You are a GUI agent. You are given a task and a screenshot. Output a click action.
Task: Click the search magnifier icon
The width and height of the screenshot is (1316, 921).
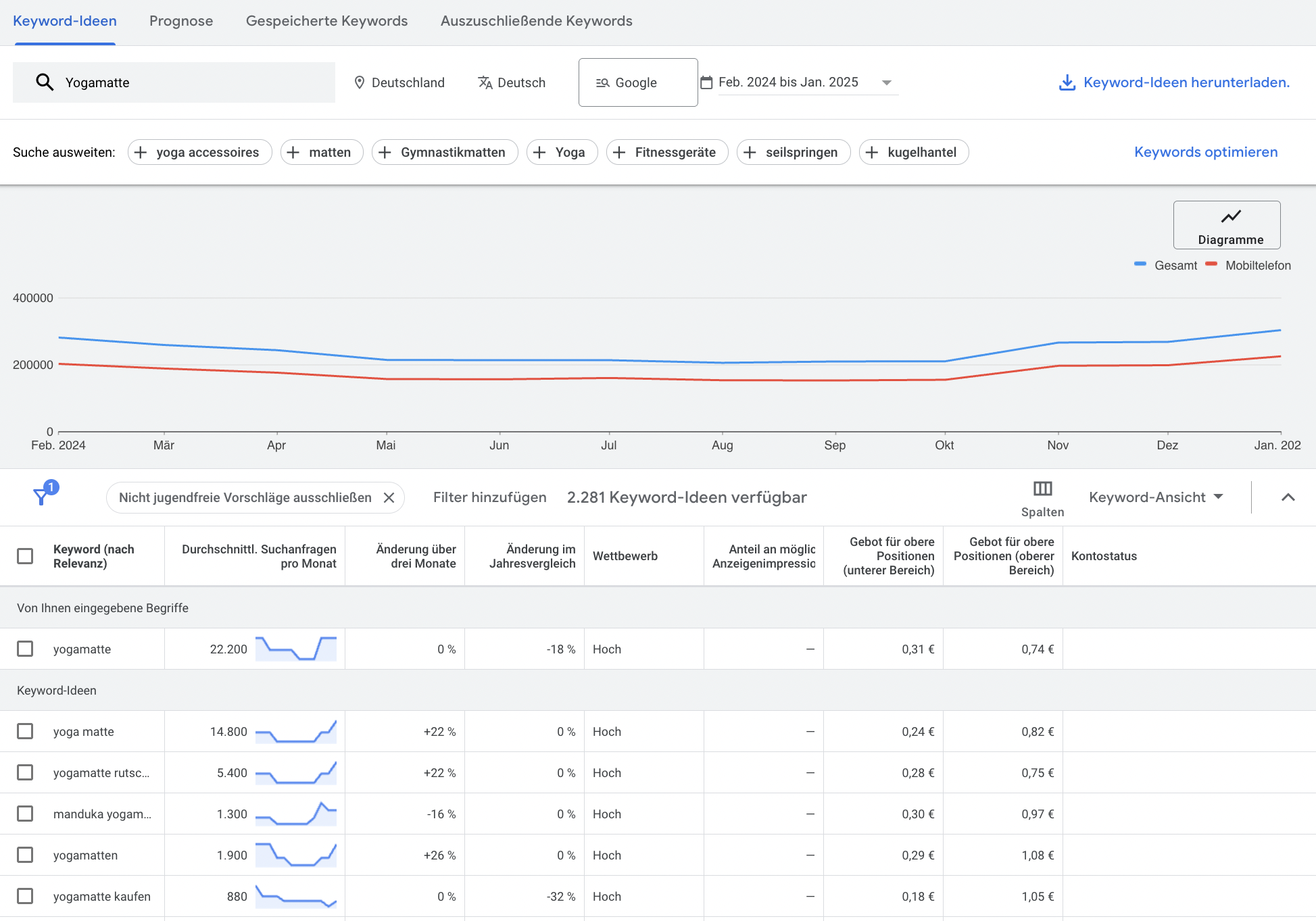point(45,82)
